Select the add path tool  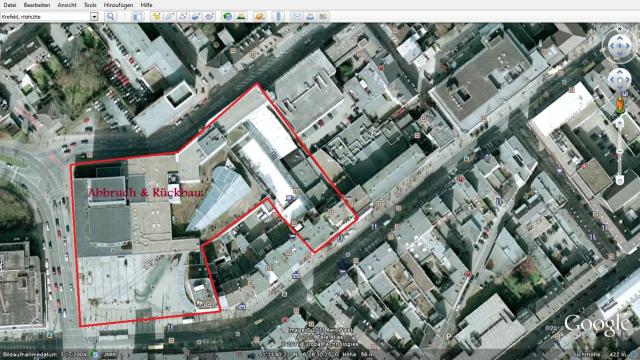click(x=183, y=16)
